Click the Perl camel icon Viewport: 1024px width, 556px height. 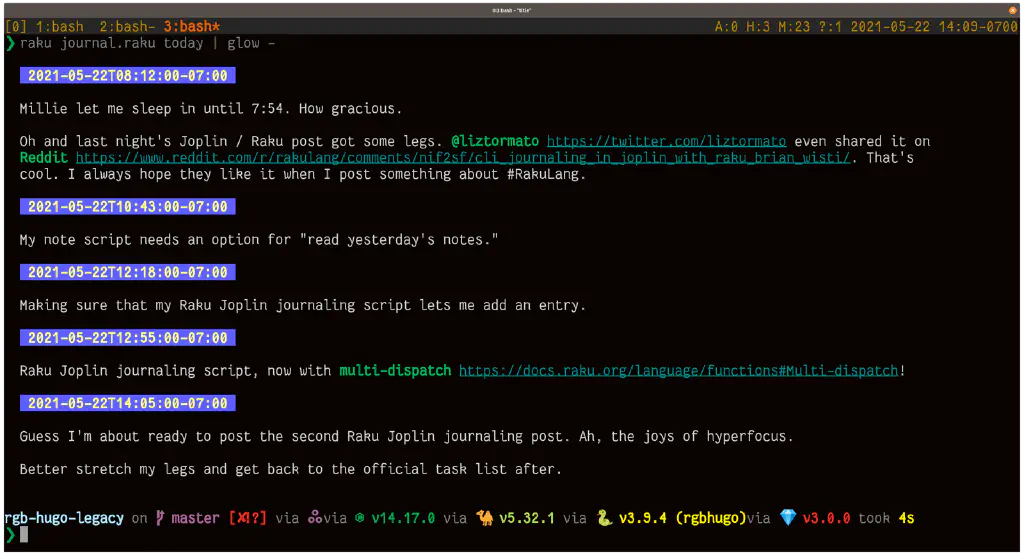(485, 518)
